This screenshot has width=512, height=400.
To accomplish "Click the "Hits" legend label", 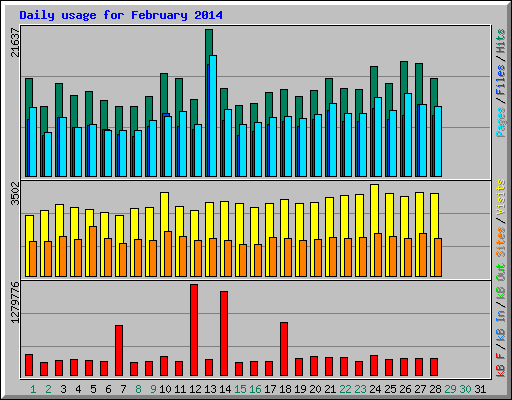I will click(501, 41).
